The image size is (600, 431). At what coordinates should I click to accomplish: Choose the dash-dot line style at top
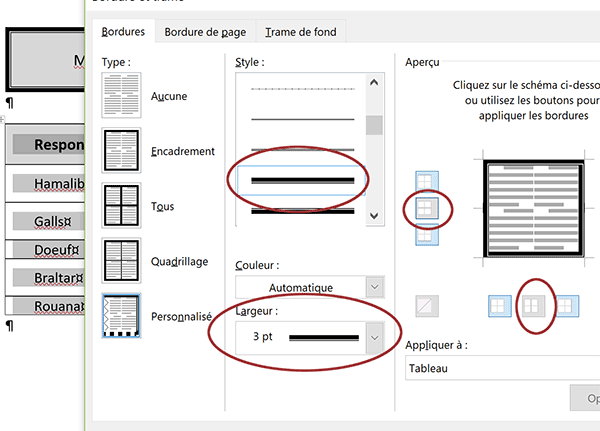pos(302,89)
